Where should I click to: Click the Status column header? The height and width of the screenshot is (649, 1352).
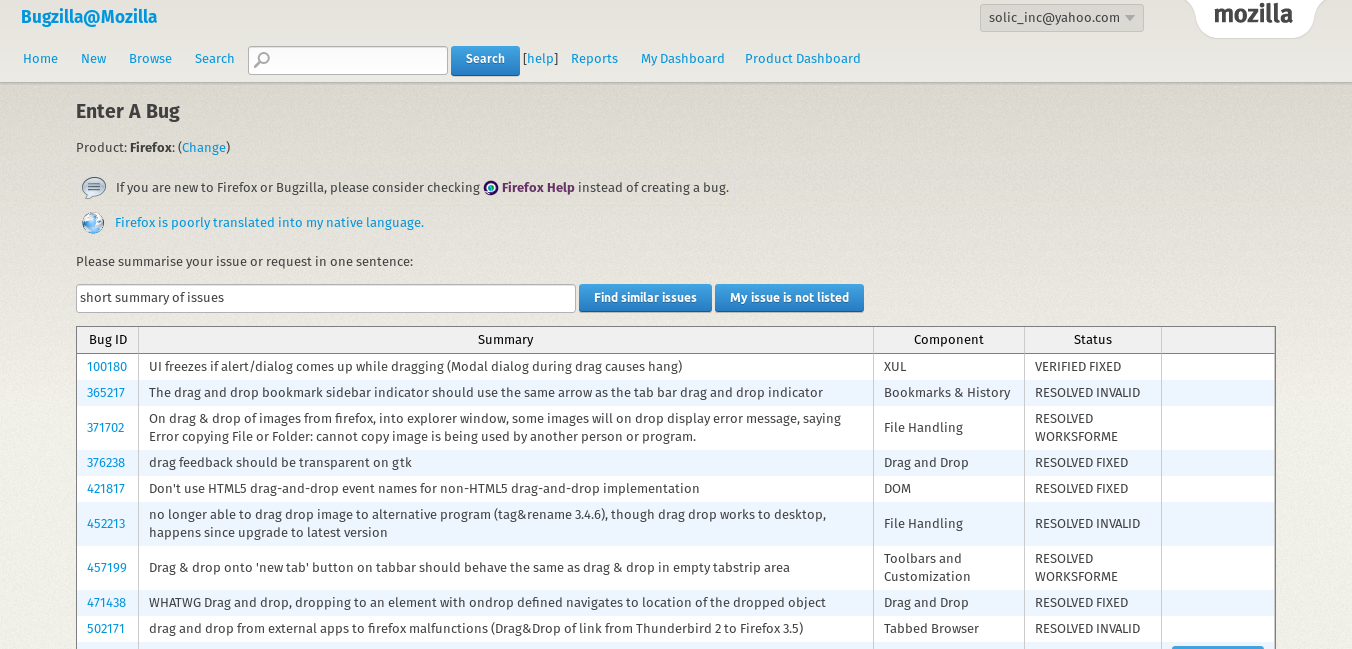pos(1093,340)
